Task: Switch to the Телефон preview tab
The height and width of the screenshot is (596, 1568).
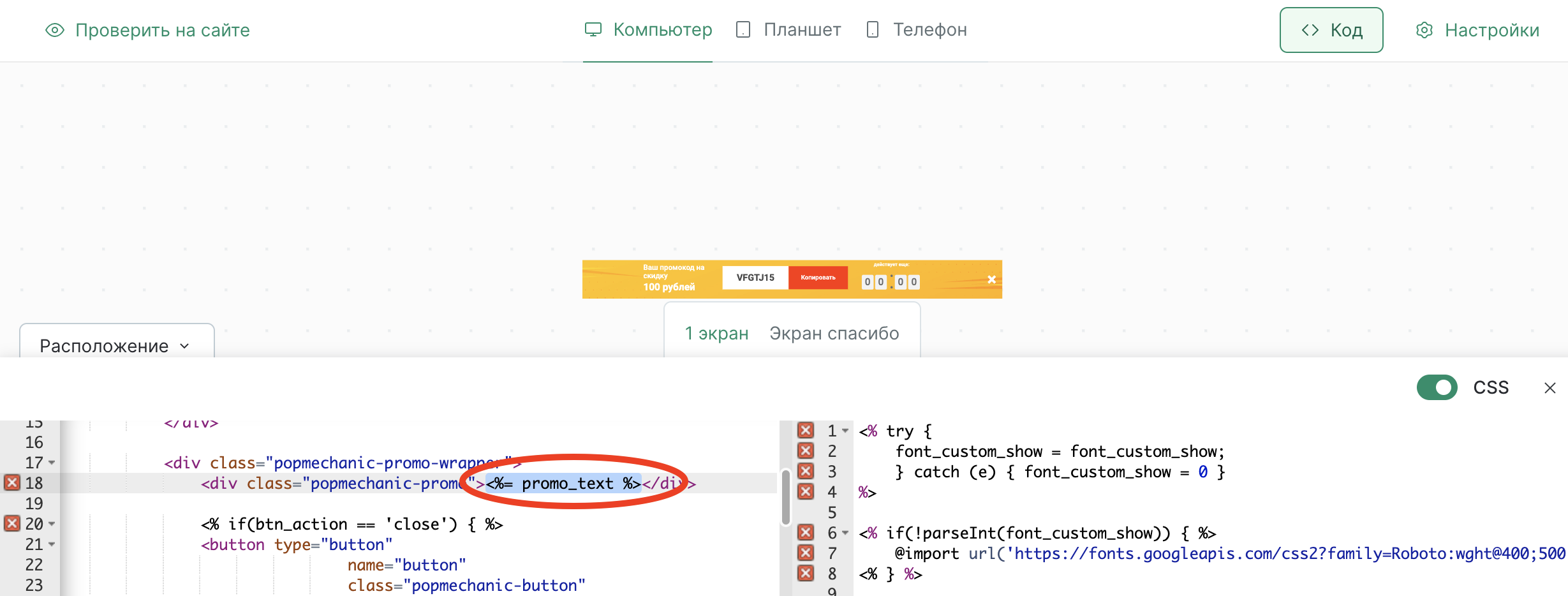Action: pos(916,29)
